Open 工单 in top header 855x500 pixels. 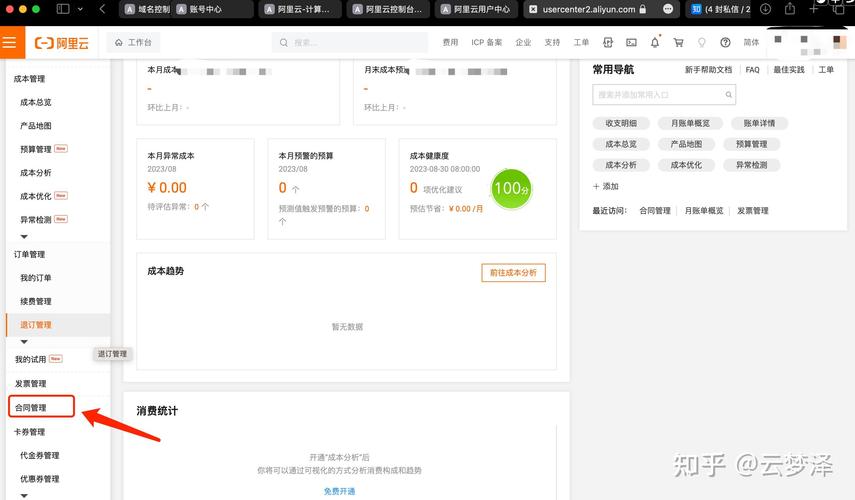[581, 43]
